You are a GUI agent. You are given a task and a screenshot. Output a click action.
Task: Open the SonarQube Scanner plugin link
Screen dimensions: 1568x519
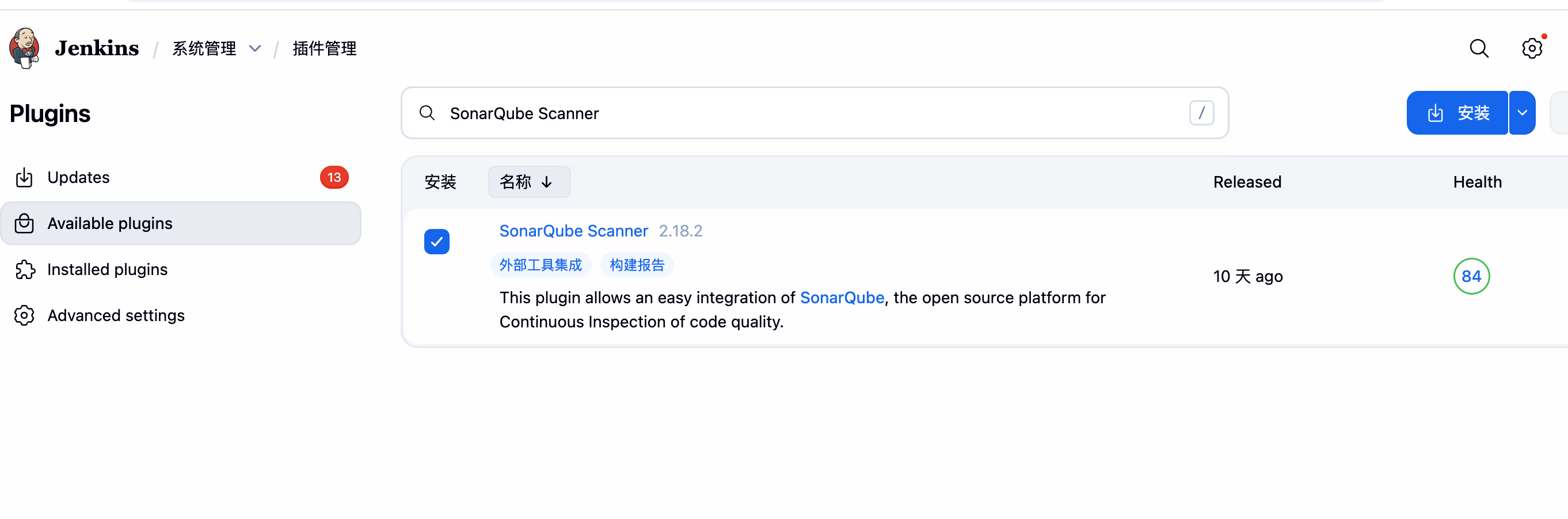pyautogui.click(x=573, y=231)
